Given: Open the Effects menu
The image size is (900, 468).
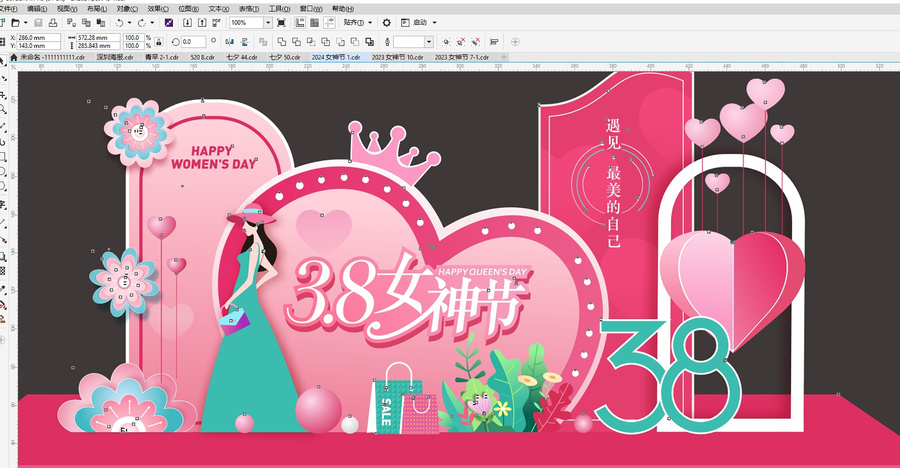Looking at the screenshot, I should pos(158,9).
